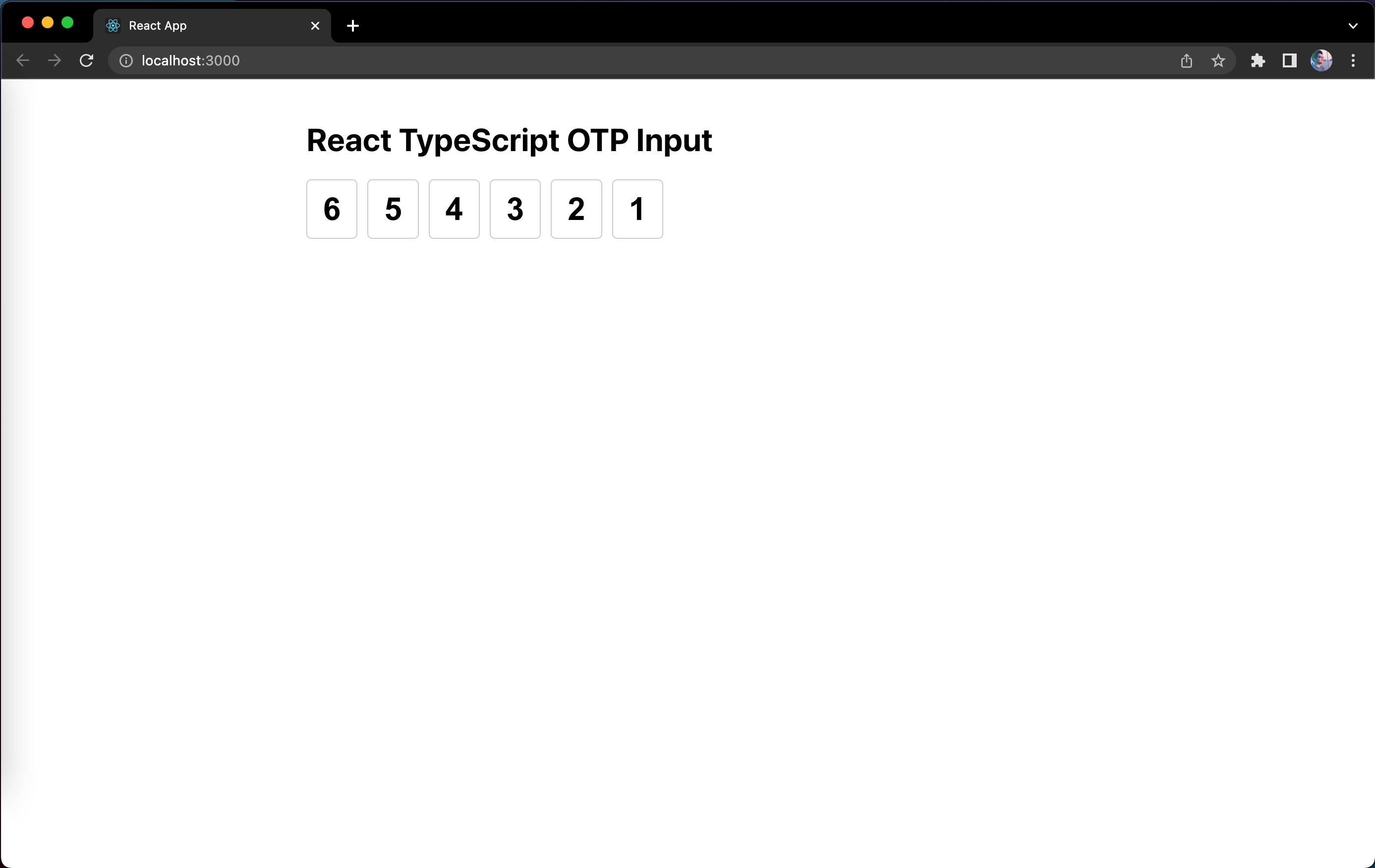Click the browser profile avatar icon

click(1322, 61)
